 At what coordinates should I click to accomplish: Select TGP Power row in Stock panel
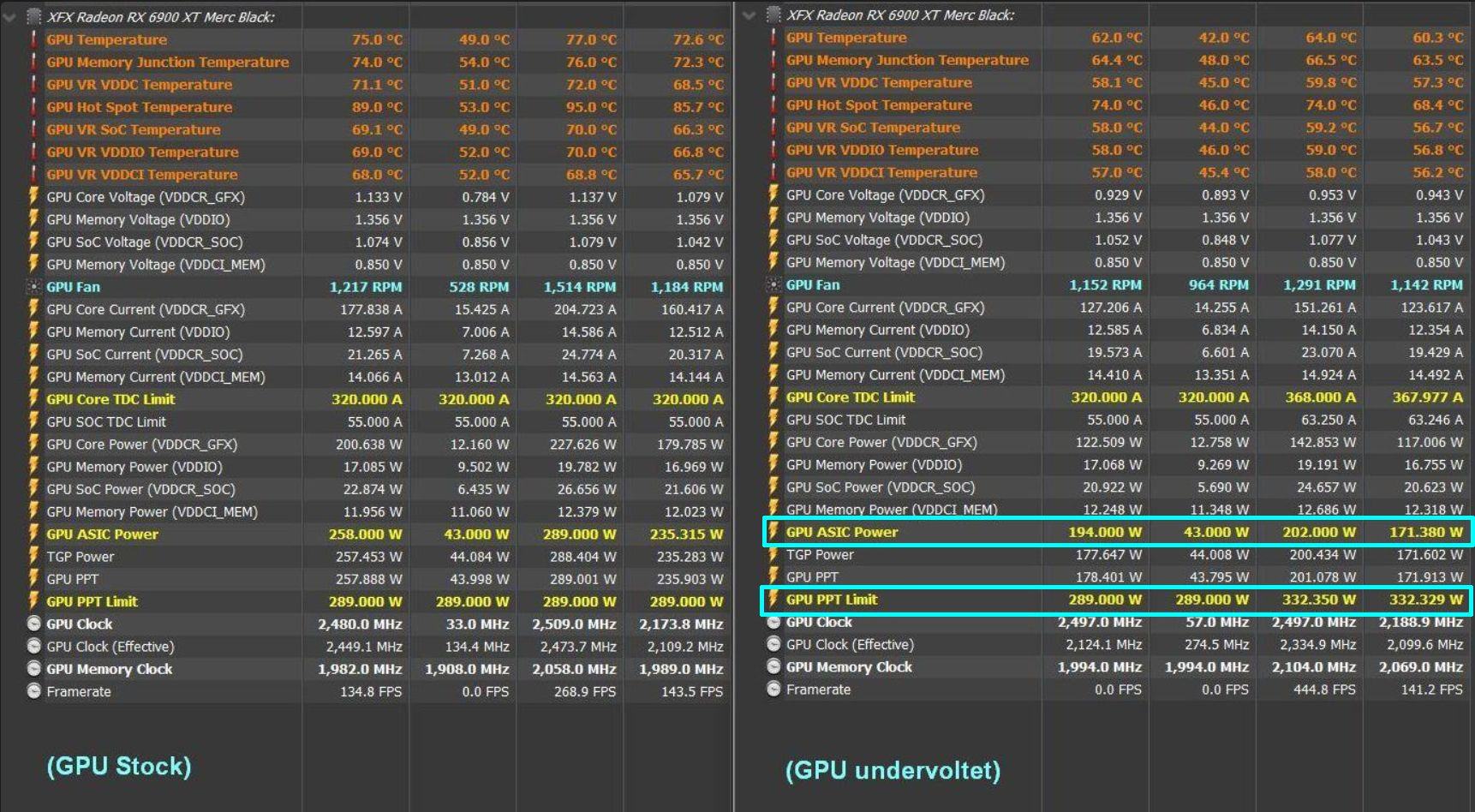pyautogui.click(x=367, y=557)
